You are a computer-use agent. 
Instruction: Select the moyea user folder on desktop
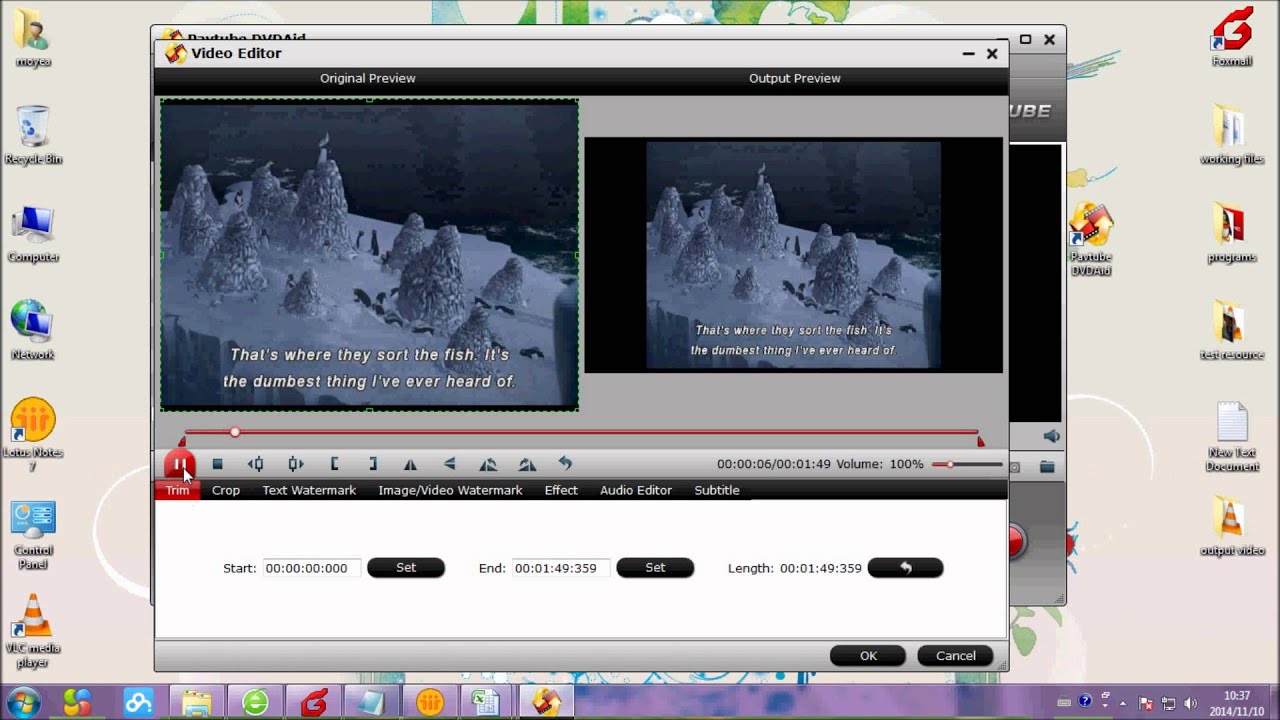click(33, 38)
